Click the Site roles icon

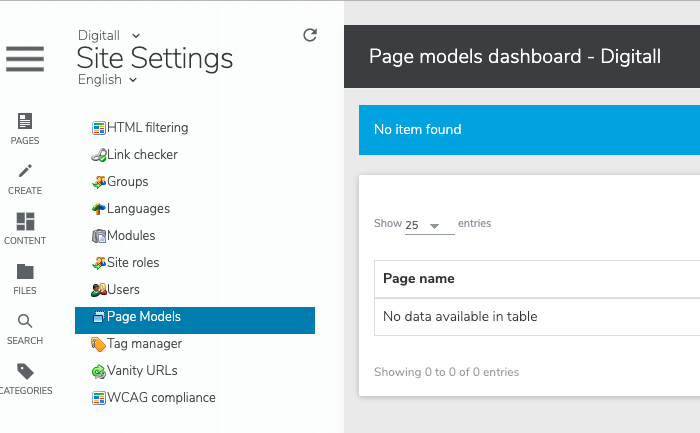coord(99,263)
